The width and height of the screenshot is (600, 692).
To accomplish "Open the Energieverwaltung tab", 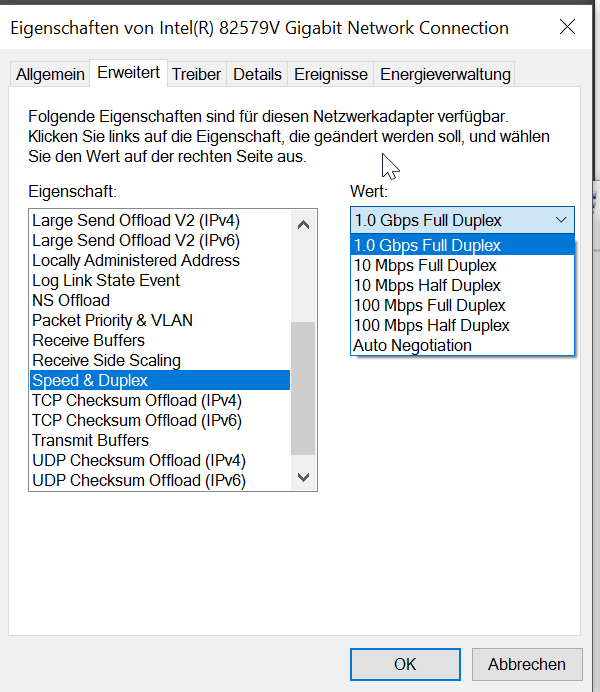I will point(445,74).
